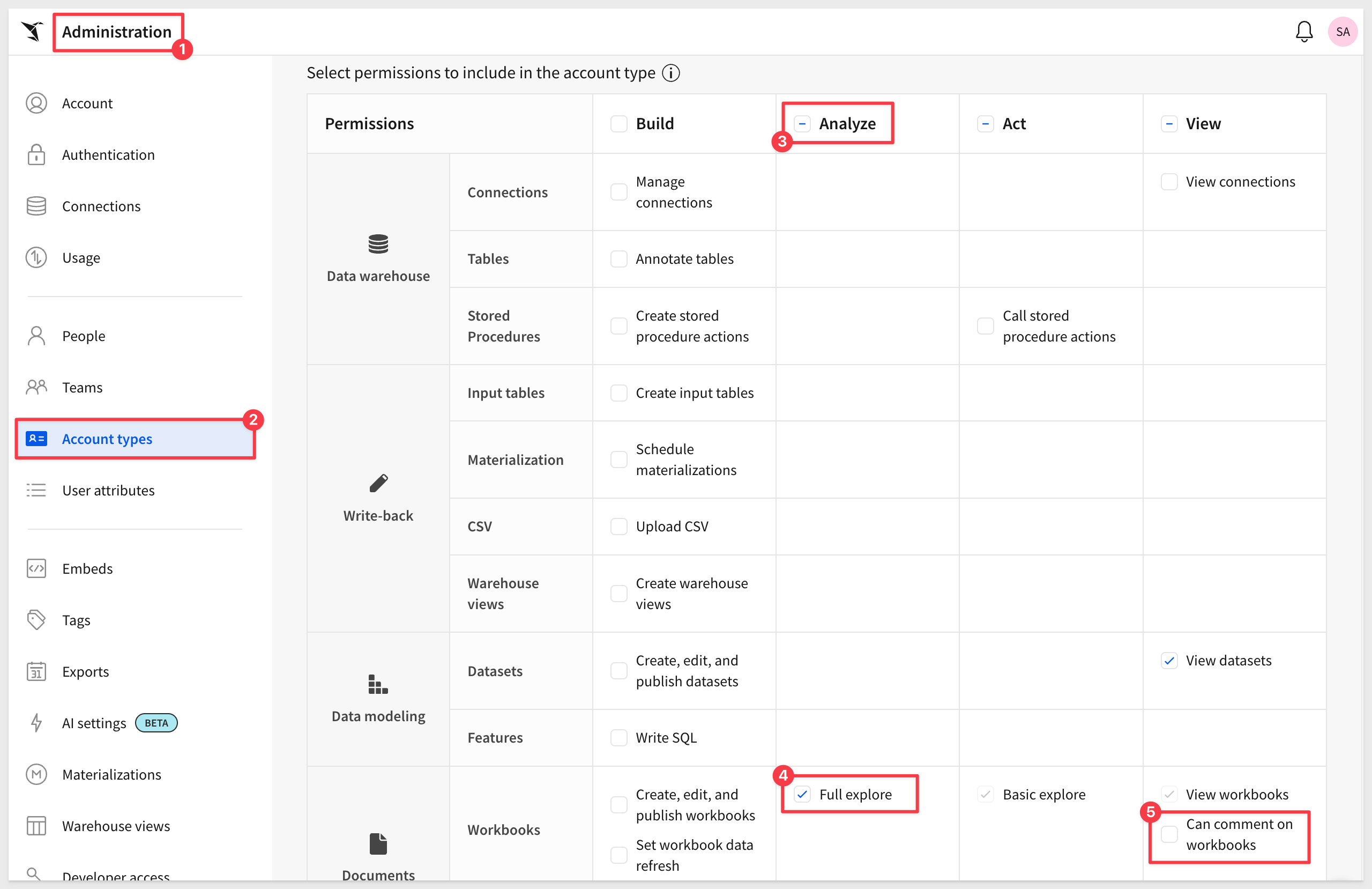The height and width of the screenshot is (889, 1372).
Task: Uncheck the Full explore permission
Action: tap(802, 795)
